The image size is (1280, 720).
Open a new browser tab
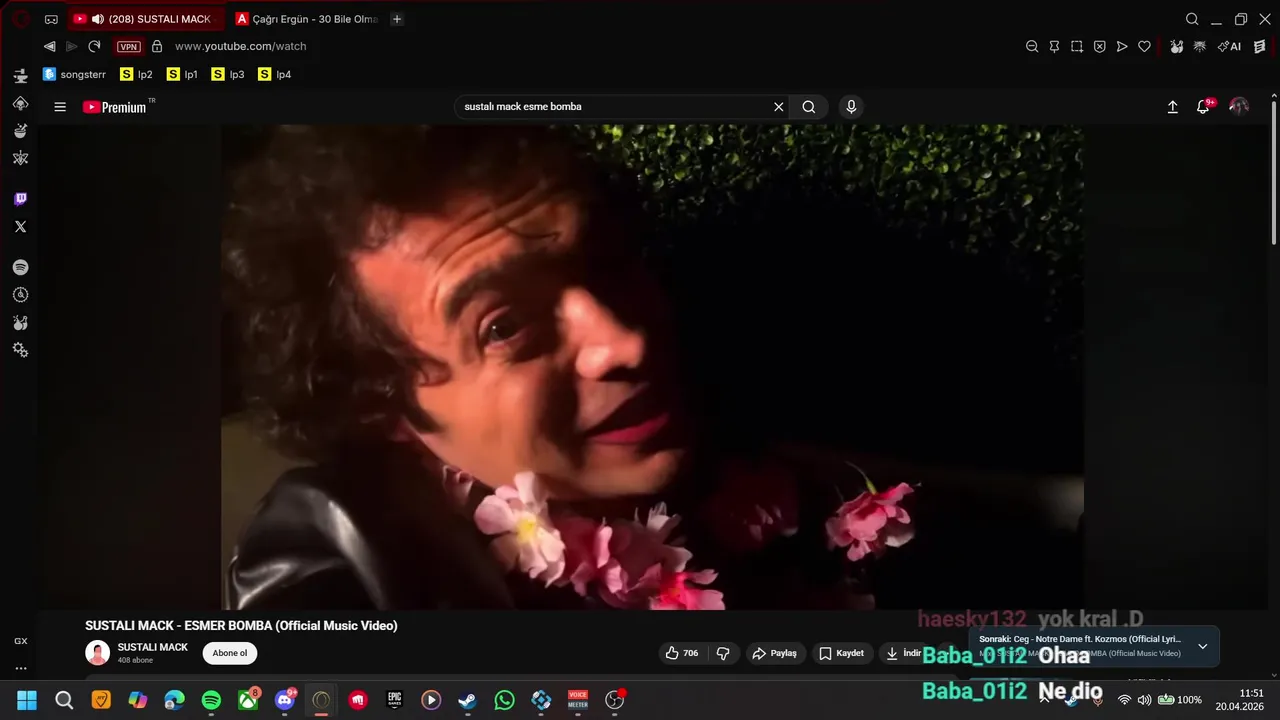(x=397, y=19)
